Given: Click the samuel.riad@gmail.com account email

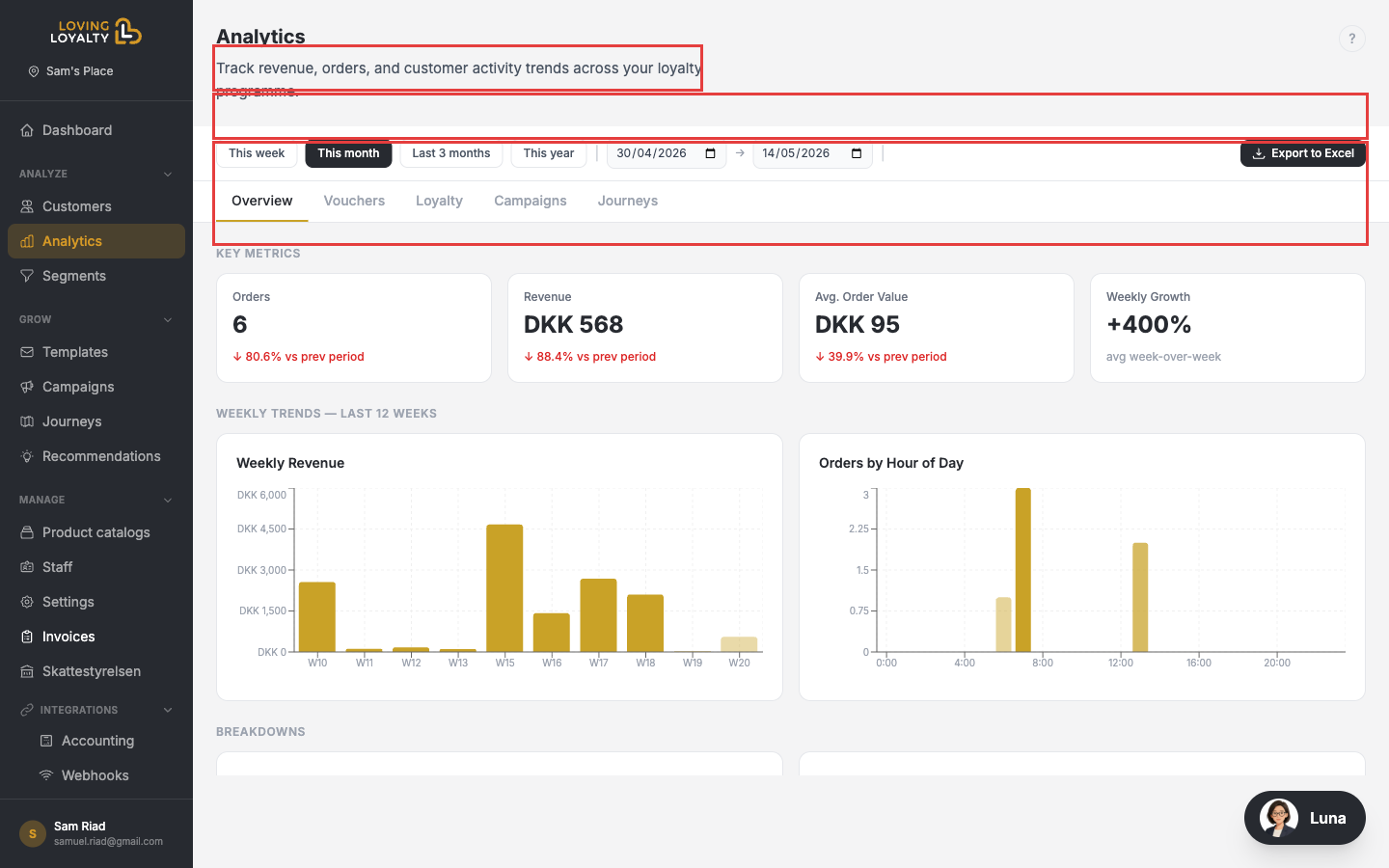Looking at the screenshot, I should [108, 842].
